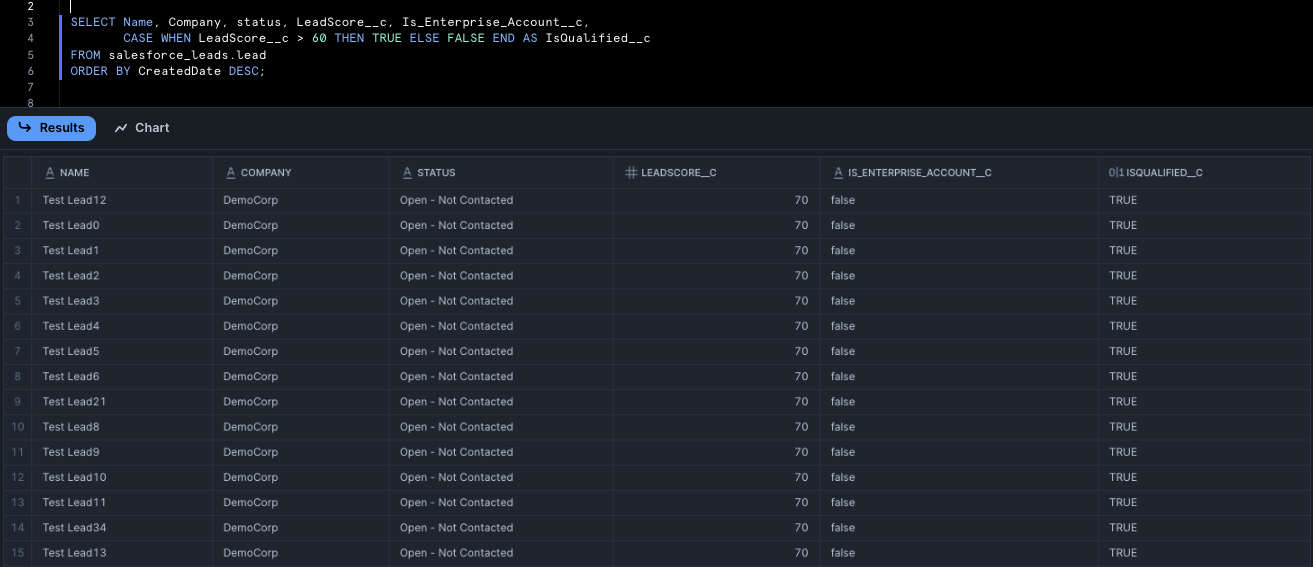Click the text-type icon in COMPANY header
This screenshot has width=1313, height=567.
tap(230, 173)
